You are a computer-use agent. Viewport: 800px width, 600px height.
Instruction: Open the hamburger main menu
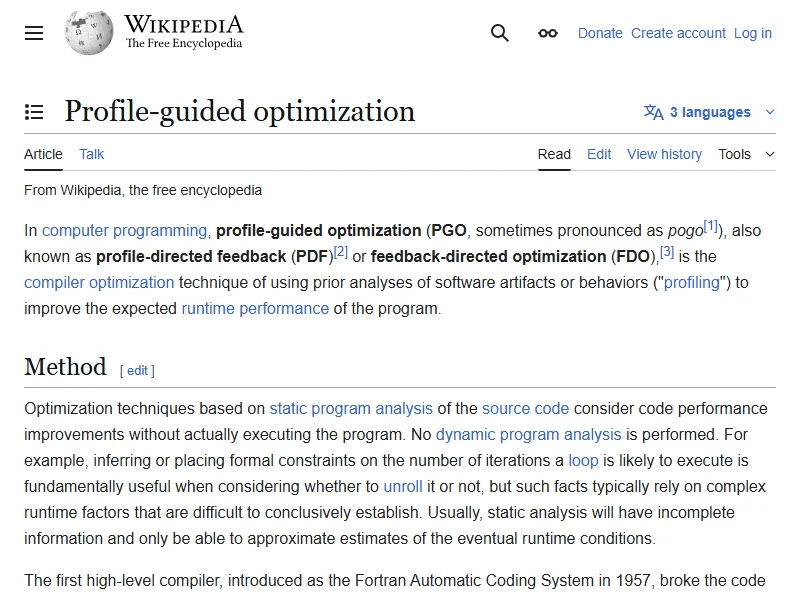(x=34, y=33)
